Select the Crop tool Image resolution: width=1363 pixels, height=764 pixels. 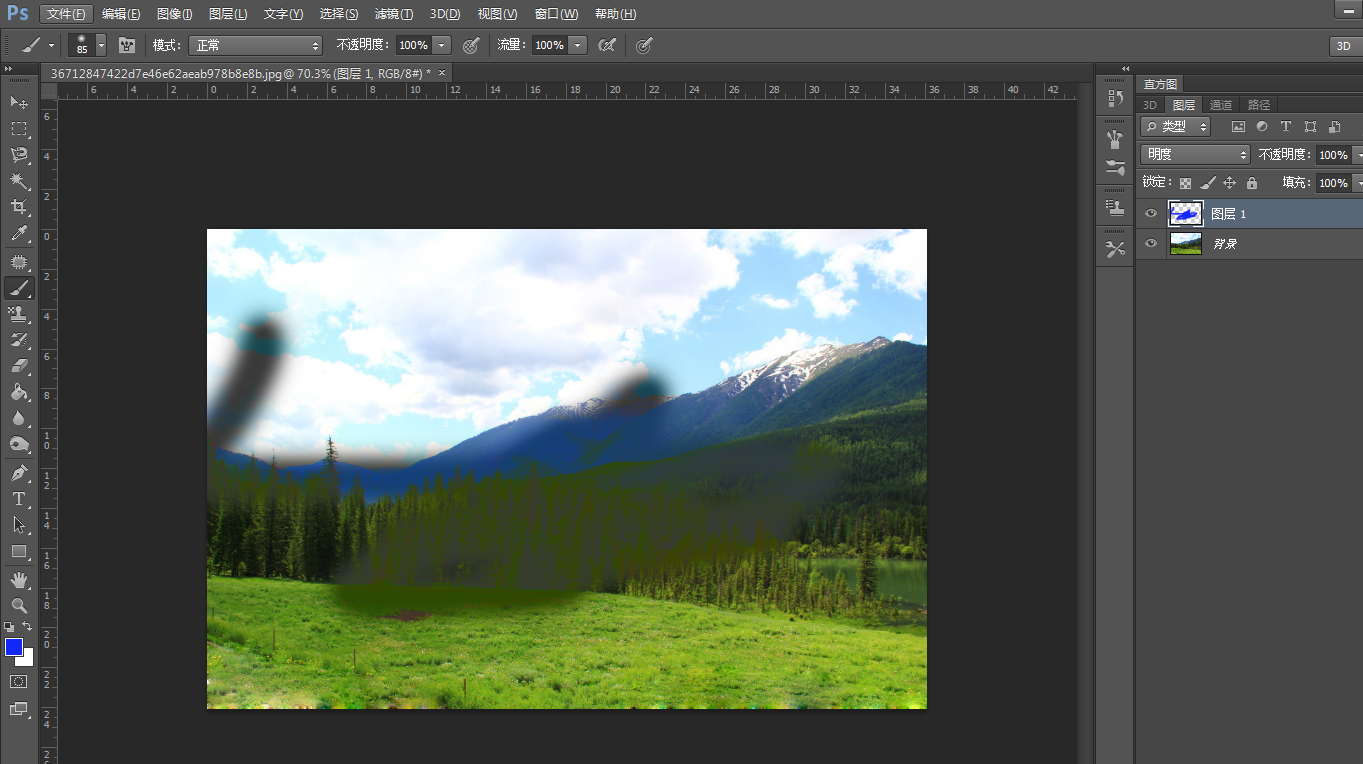[x=19, y=207]
